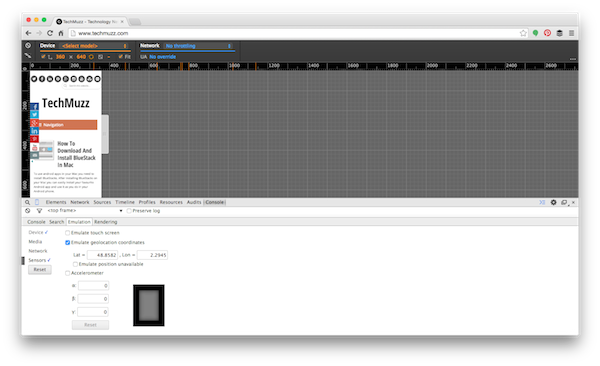This screenshot has width=600, height=366.
Task: Open DevTools settings gear icon
Action: (553, 202)
